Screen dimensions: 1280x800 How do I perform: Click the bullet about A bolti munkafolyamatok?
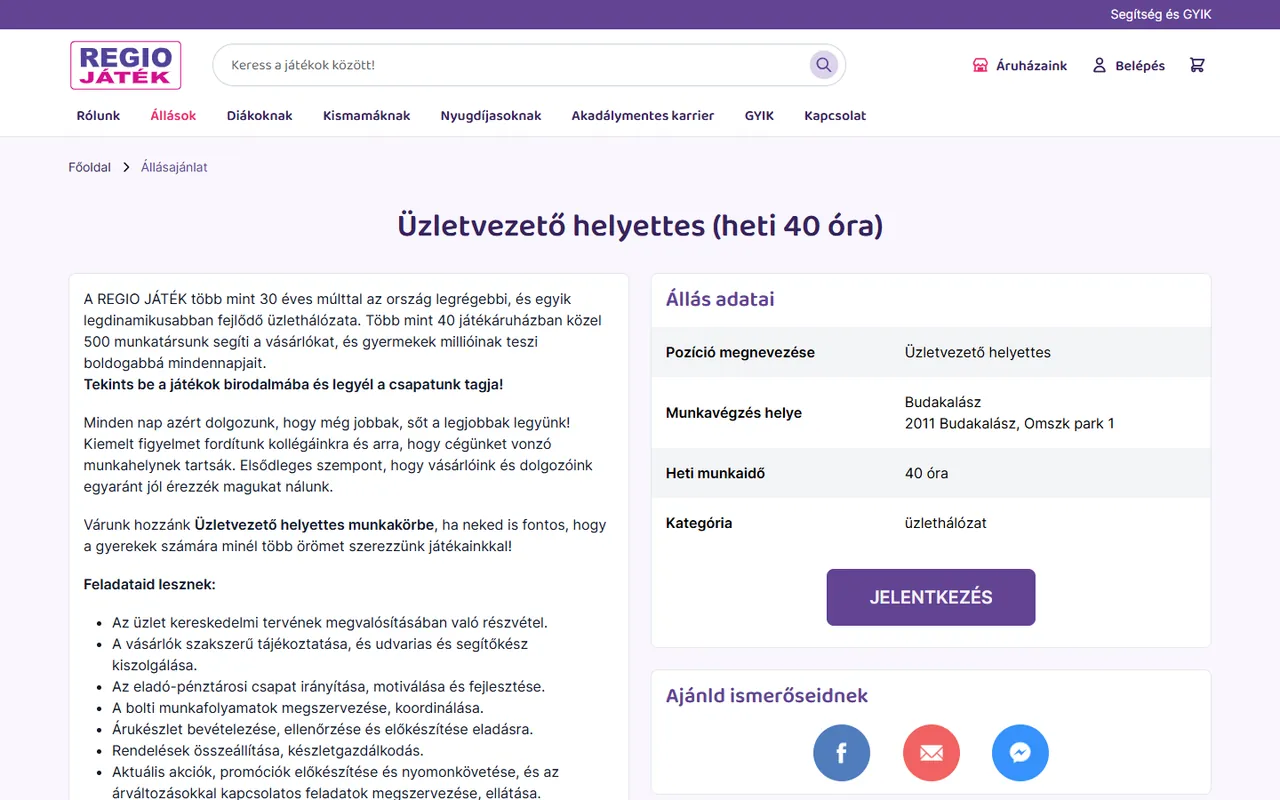click(x=298, y=708)
